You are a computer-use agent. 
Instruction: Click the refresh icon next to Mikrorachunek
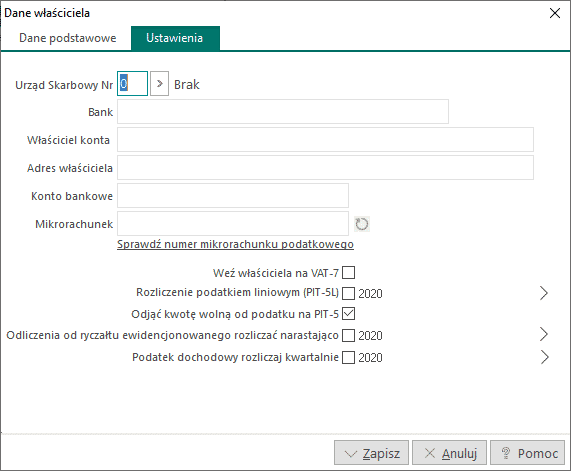362,224
